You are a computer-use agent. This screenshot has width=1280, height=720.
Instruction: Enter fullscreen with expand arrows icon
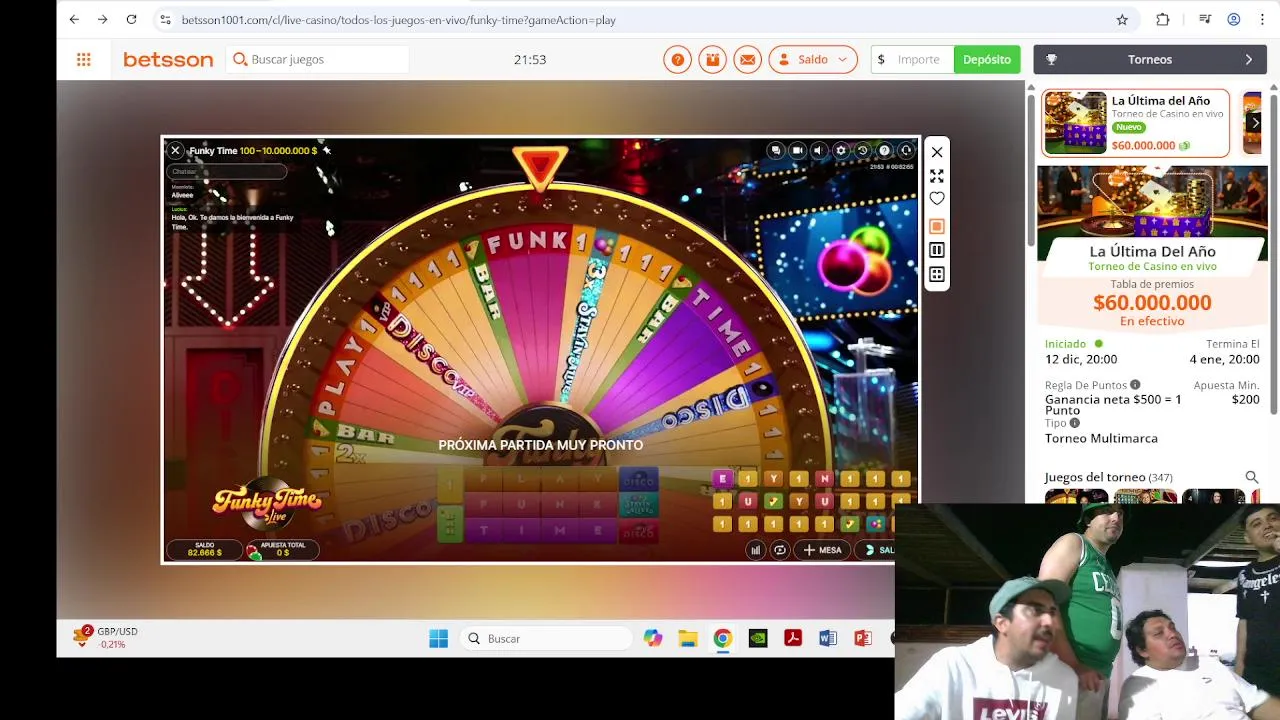(x=937, y=176)
